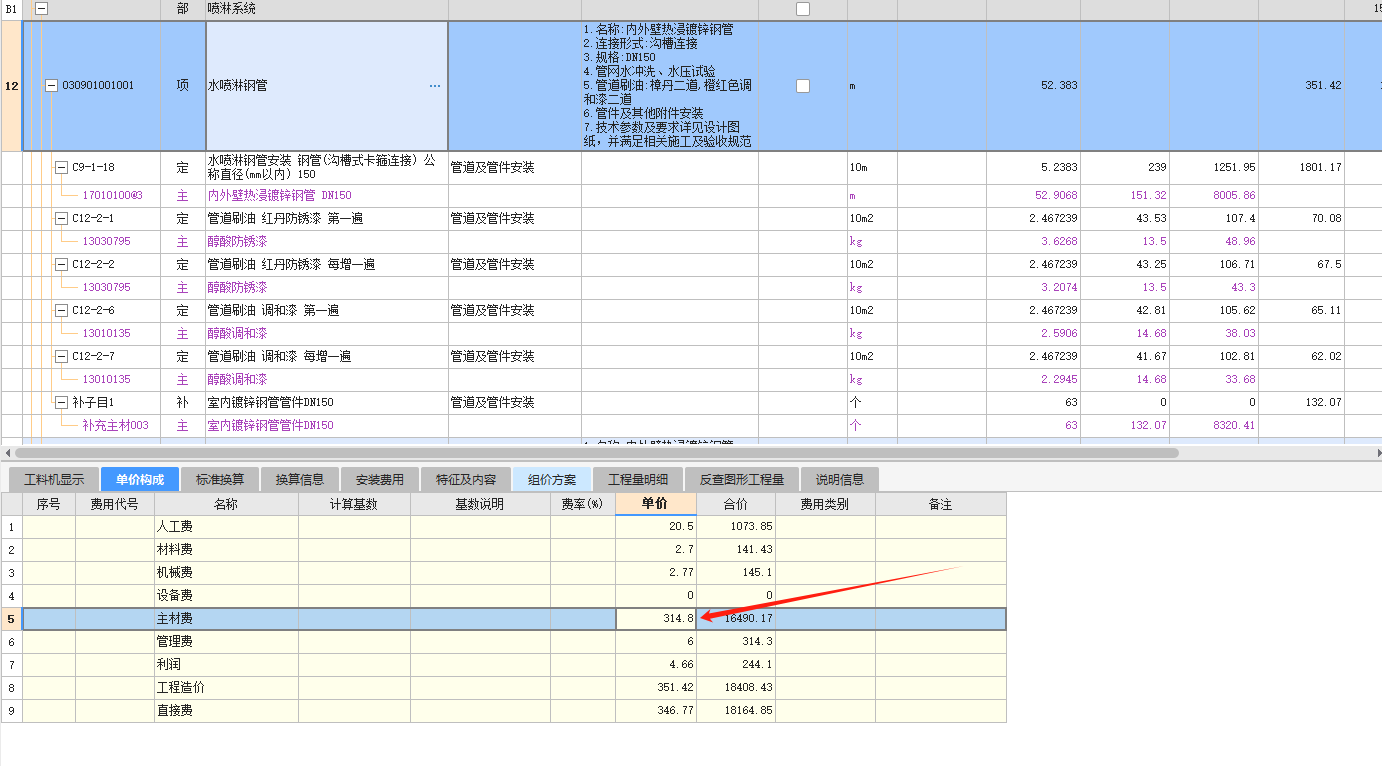Tick the checkbox in the 水喷淋钢管 row
The width and height of the screenshot is (1382, 766).
click(802, 86)
